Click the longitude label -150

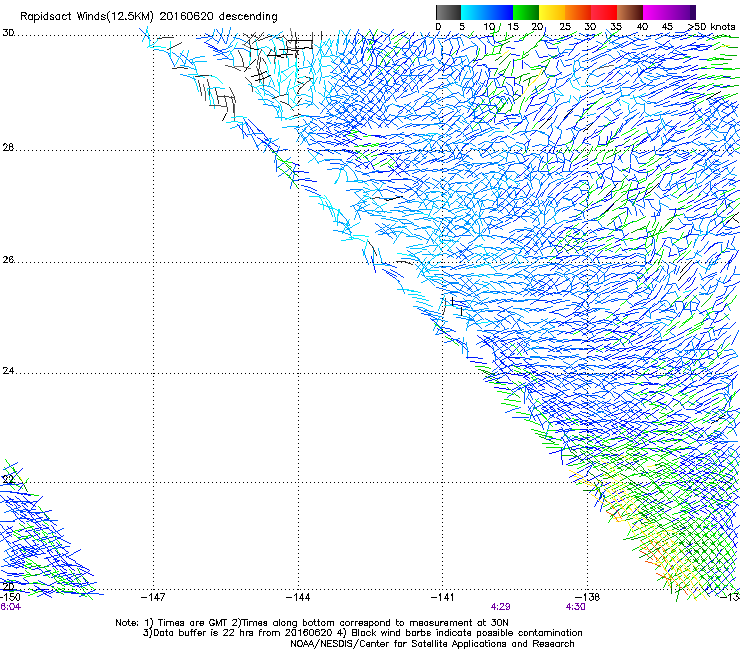coord(10,597)
